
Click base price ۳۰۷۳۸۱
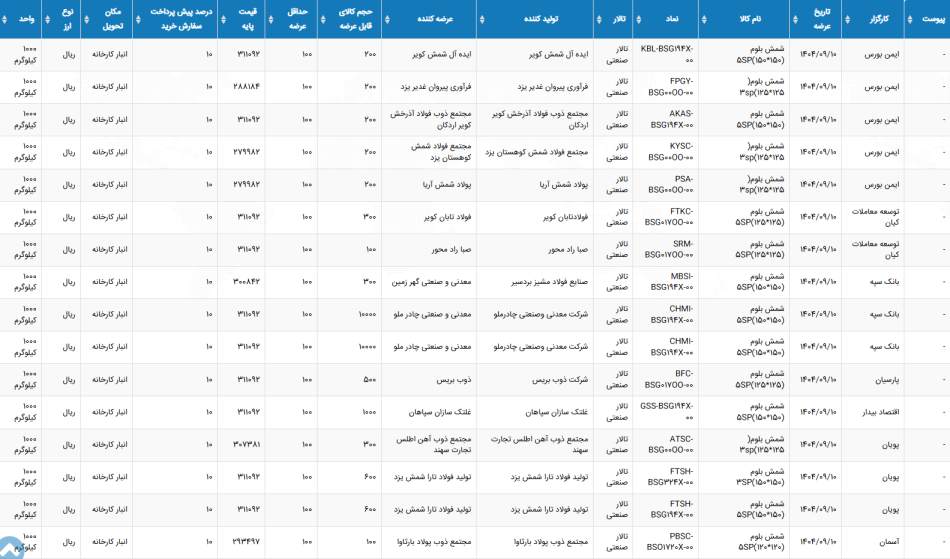point(247,445)
